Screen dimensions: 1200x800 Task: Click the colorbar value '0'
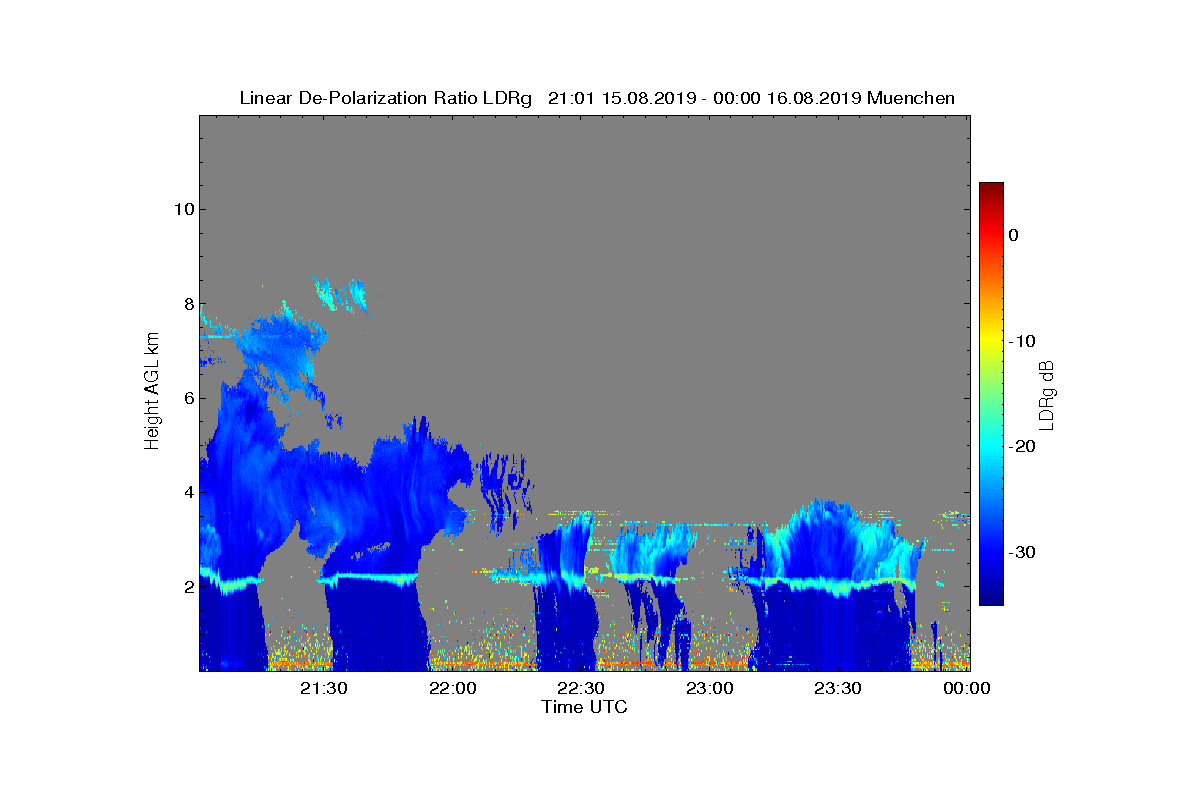point(1014,235)
